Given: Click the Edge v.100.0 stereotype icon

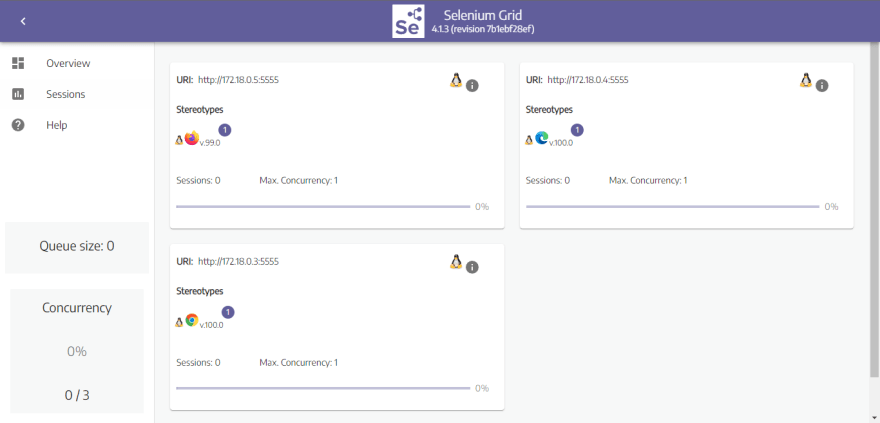Looking at the screenshot, I should point(542,138).
